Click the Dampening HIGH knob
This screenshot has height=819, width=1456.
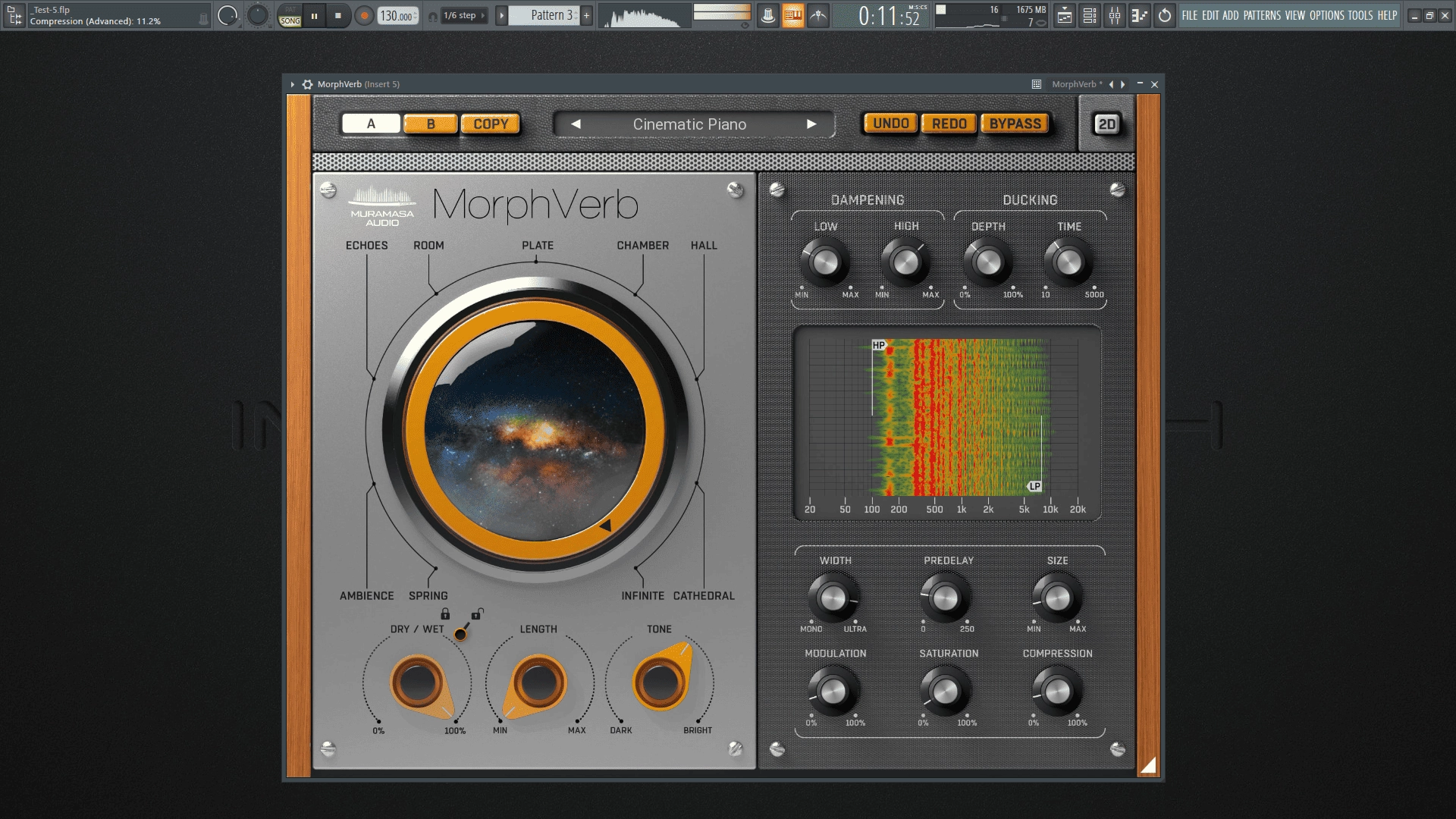click(x=905, y=262)
